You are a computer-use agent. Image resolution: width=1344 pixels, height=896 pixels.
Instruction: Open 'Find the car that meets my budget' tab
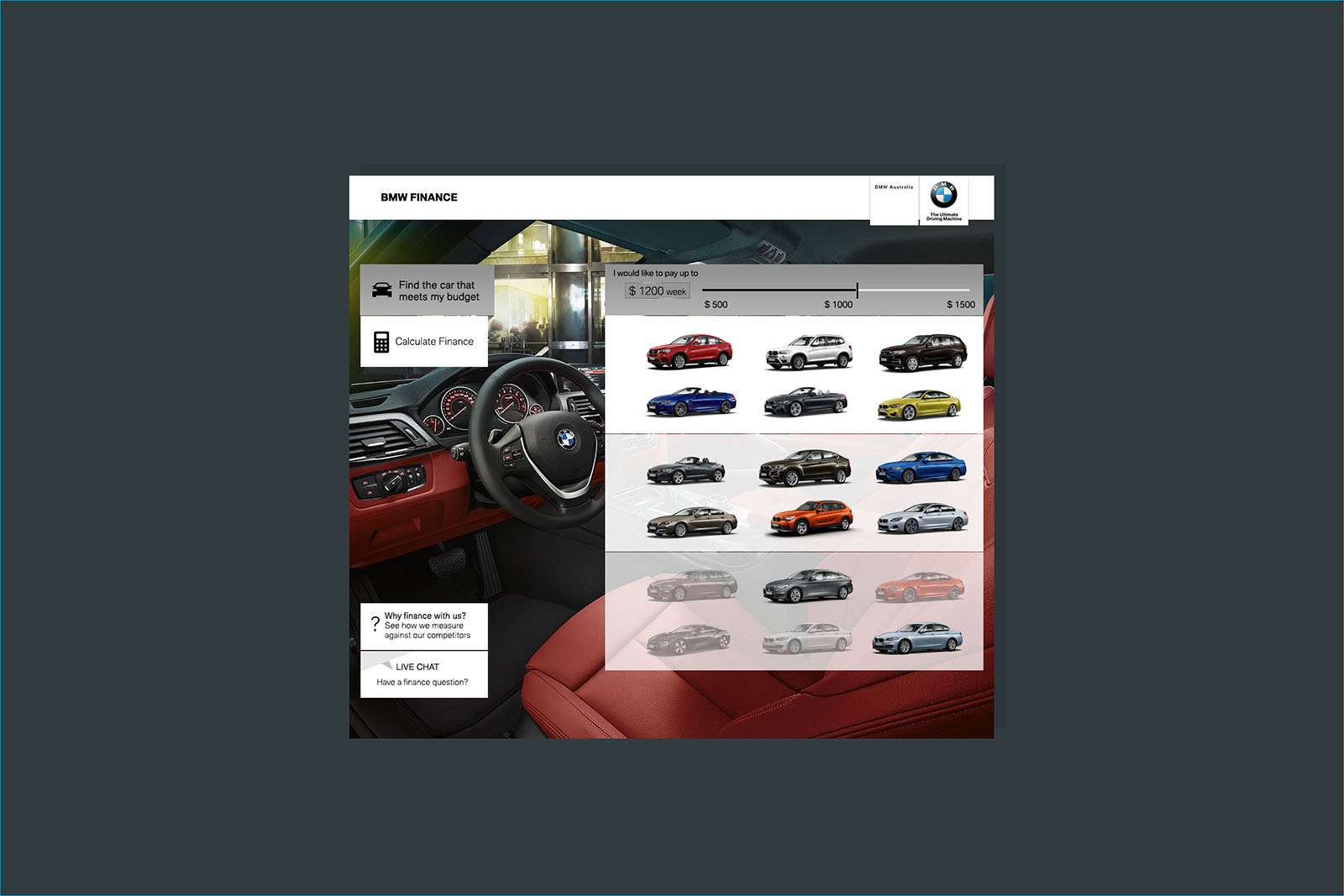427,291
